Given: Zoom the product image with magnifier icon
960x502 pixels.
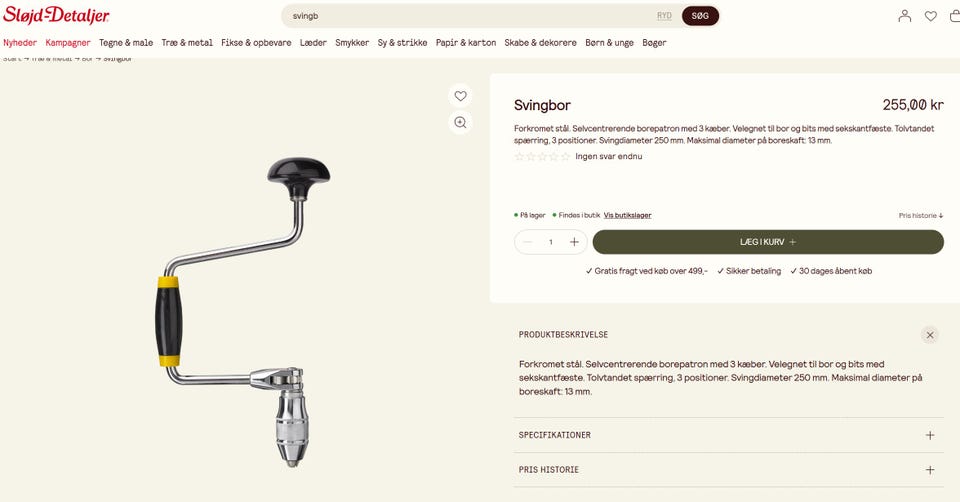Looking at the screenshot, I should point(460,122).
